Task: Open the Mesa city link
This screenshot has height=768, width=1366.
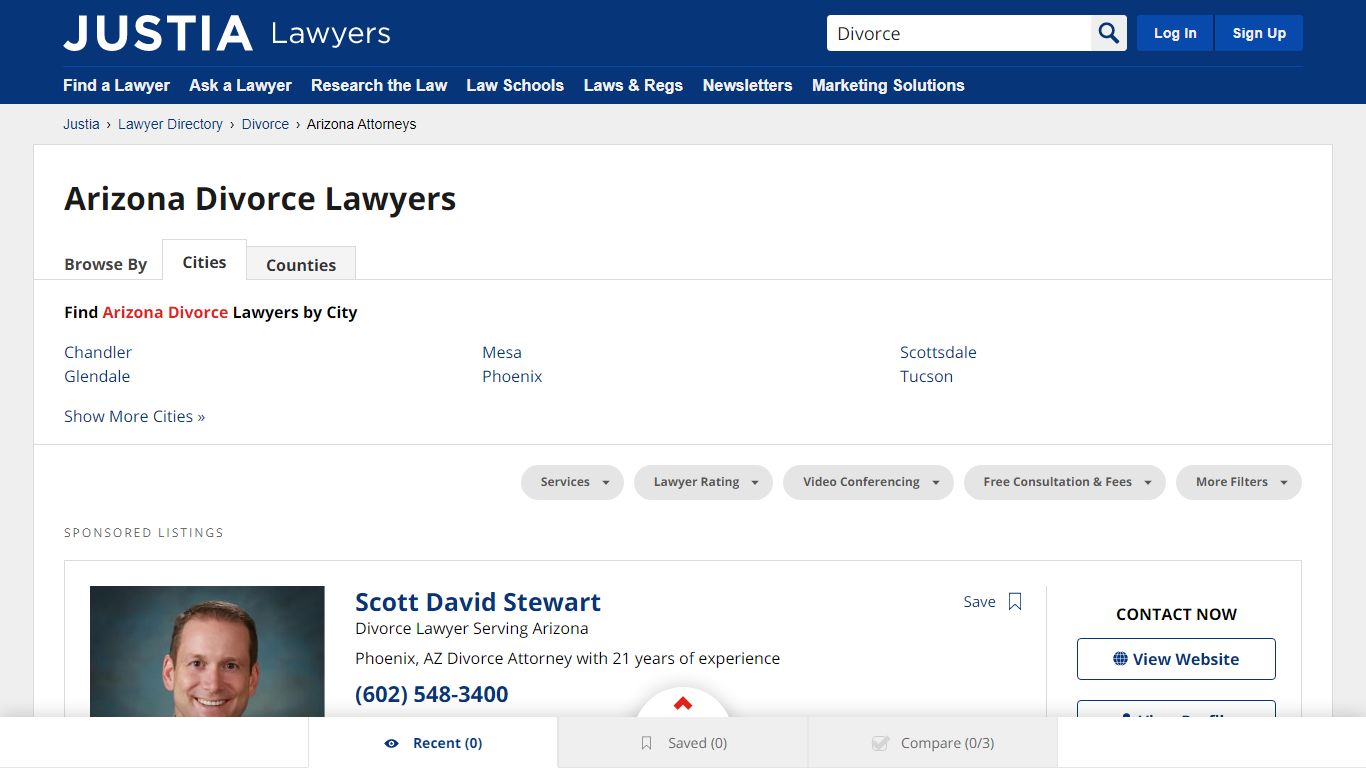Action: pyautogui.click(x=502, y=352)
